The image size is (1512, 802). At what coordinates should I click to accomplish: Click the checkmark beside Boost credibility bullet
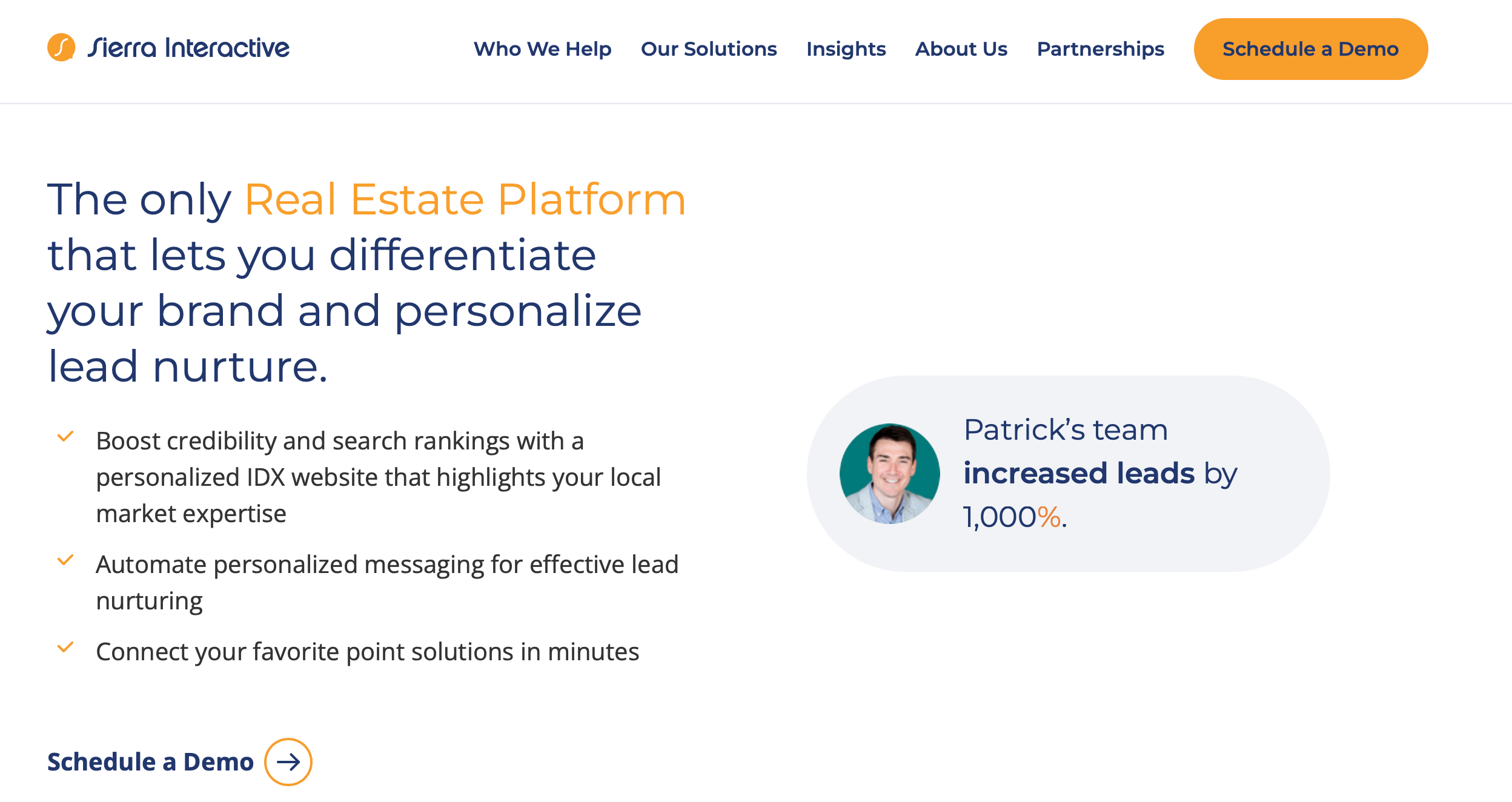click(x=65, y=437)
